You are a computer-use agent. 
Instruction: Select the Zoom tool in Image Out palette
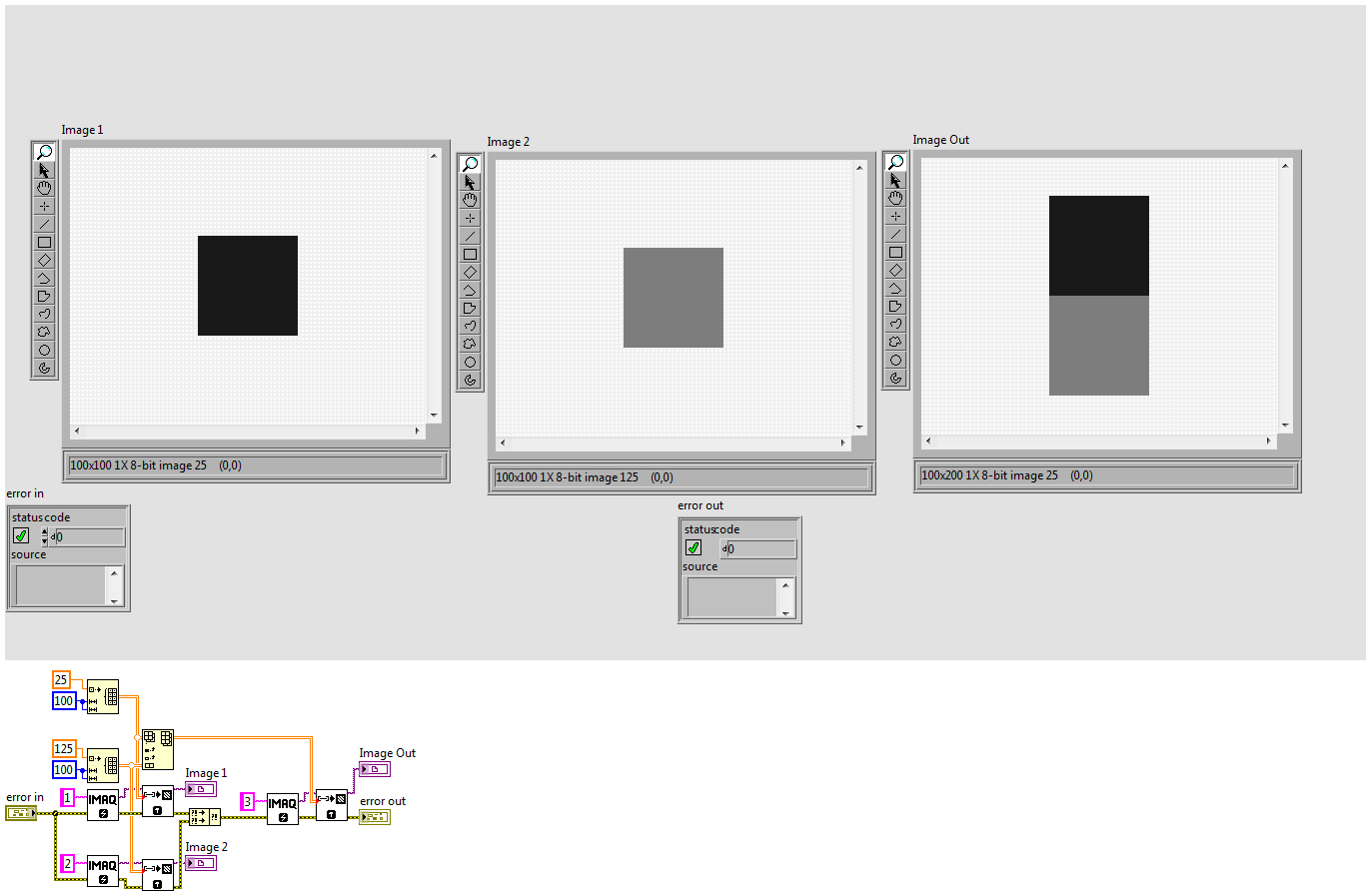(x=895, y=162)
